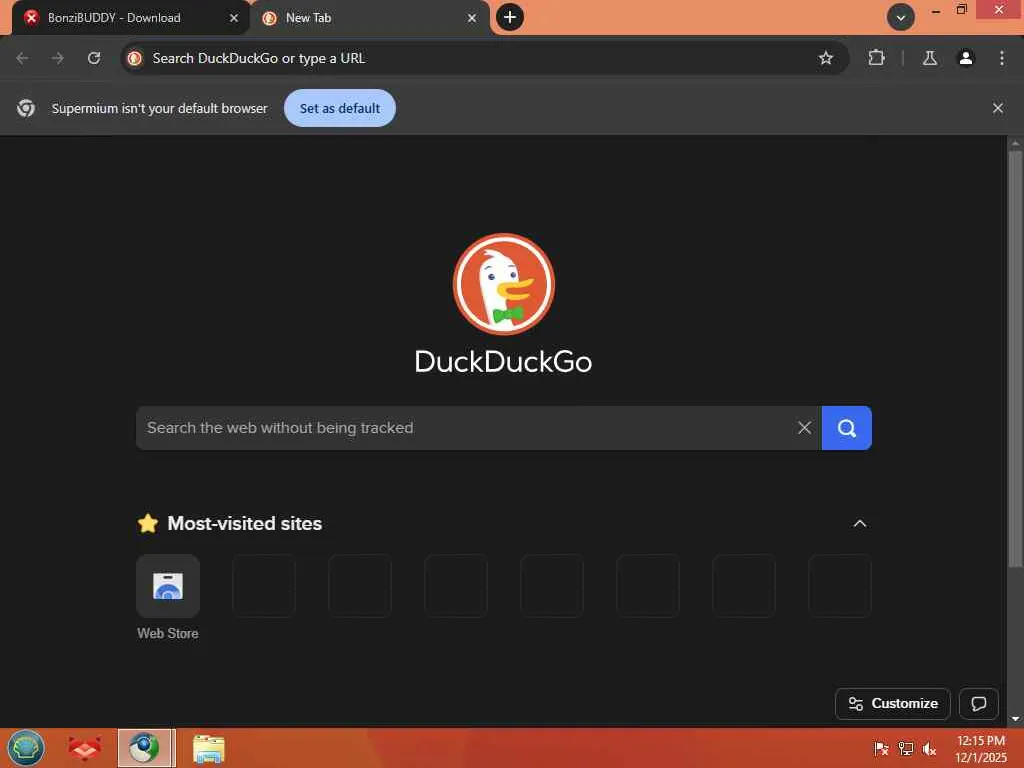Open the profile avatar menu

click(966, 58)
